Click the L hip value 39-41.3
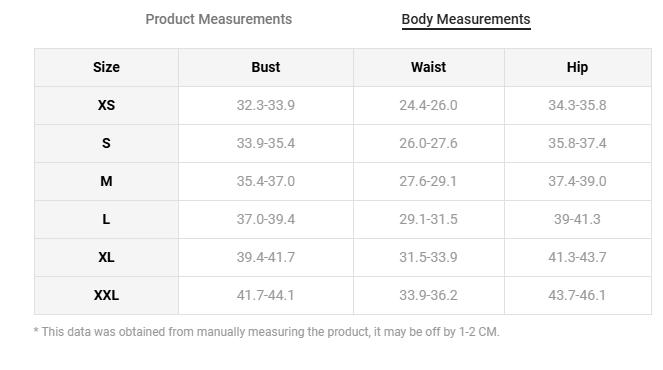Image resolution: width=663 pixels, height=370 pixels. [x=577, y=219]
